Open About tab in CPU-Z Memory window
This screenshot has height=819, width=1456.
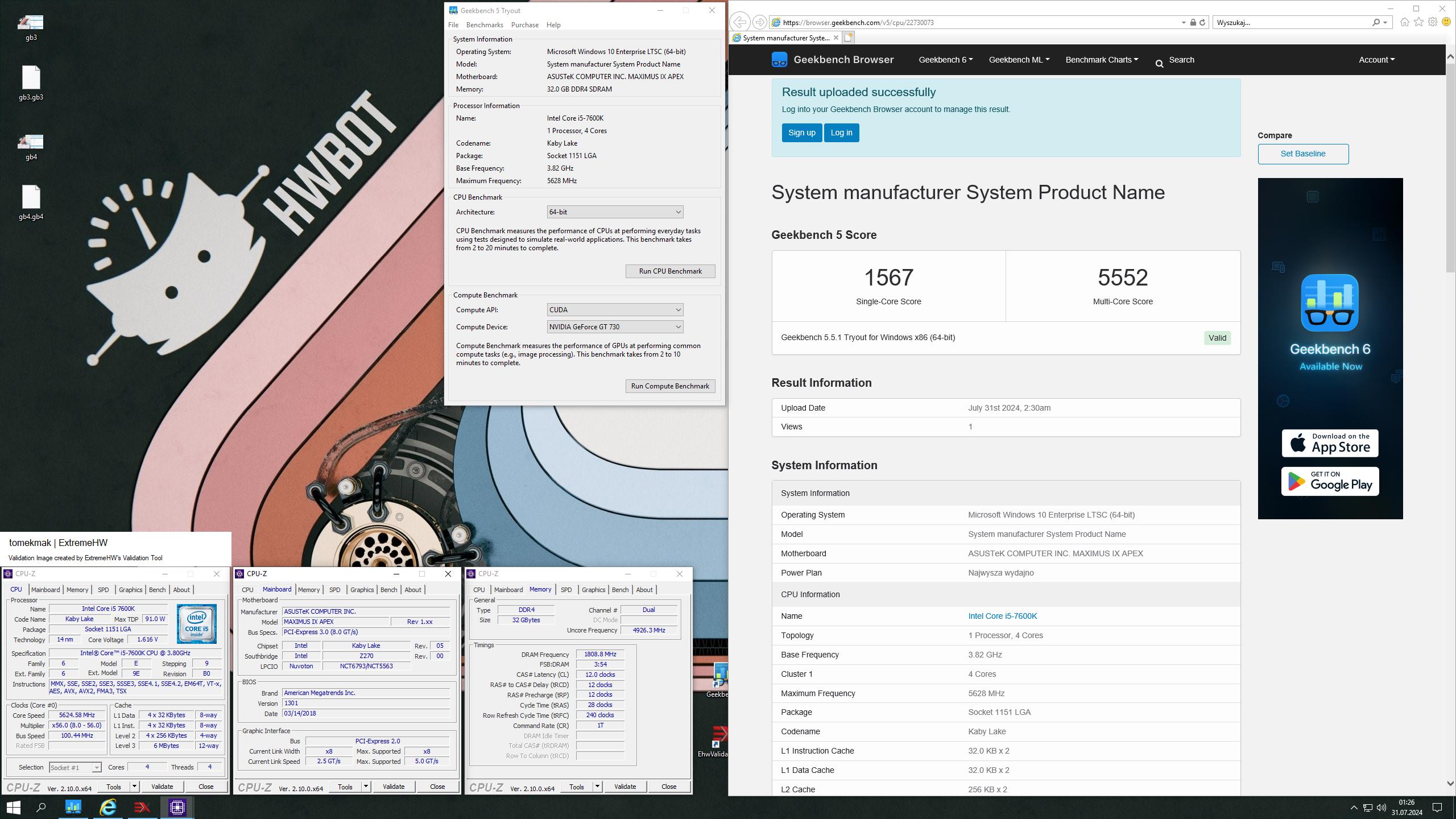pos(644,590)
